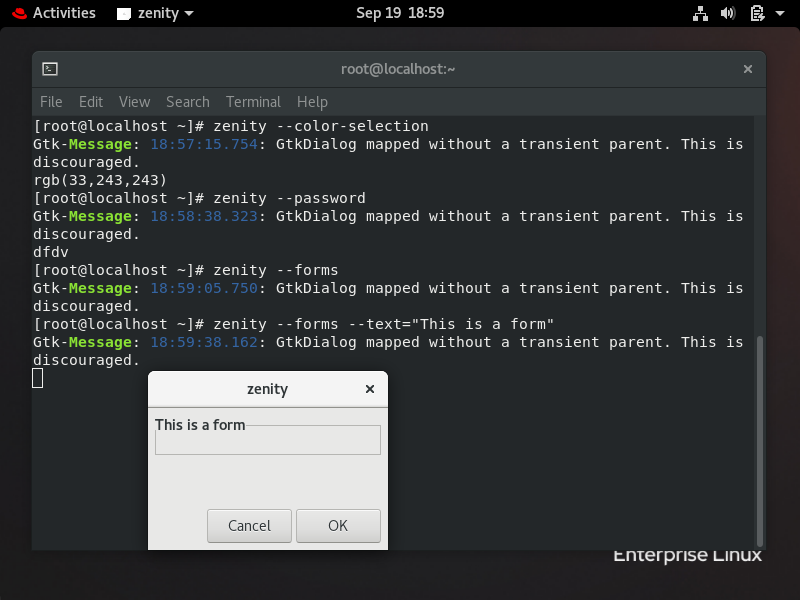Open the Help menu
The image size is (800, 600).
tap(312, 101)
